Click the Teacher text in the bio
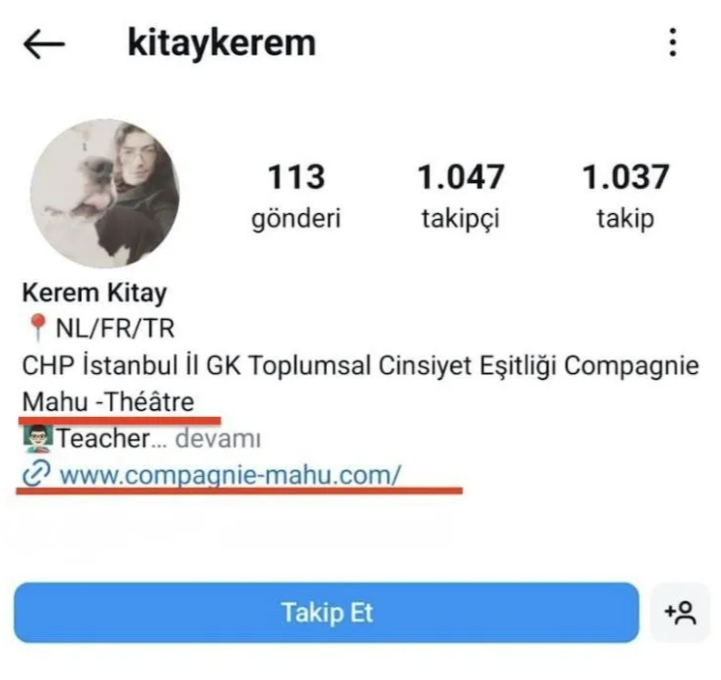721x680 pixels. click(103, 438)
